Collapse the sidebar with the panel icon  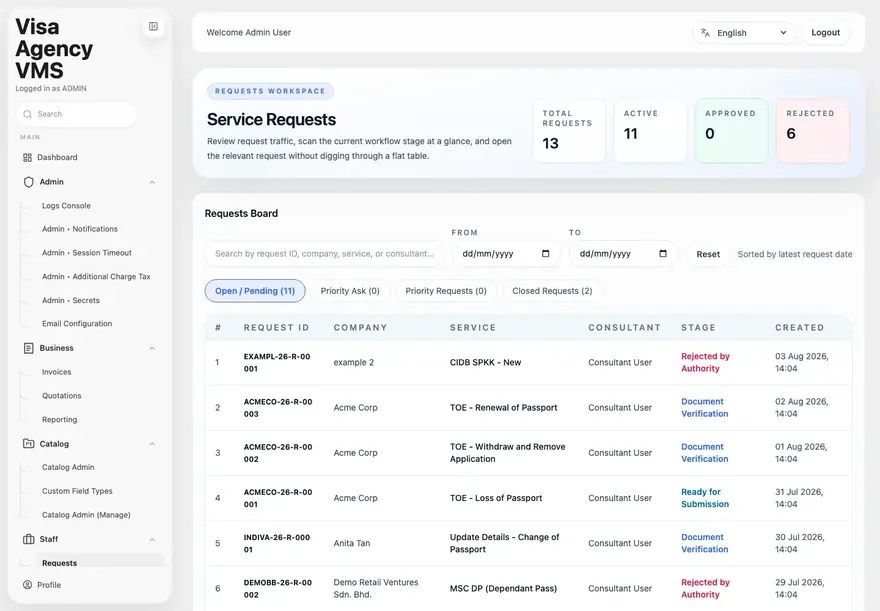coord(153,26)
